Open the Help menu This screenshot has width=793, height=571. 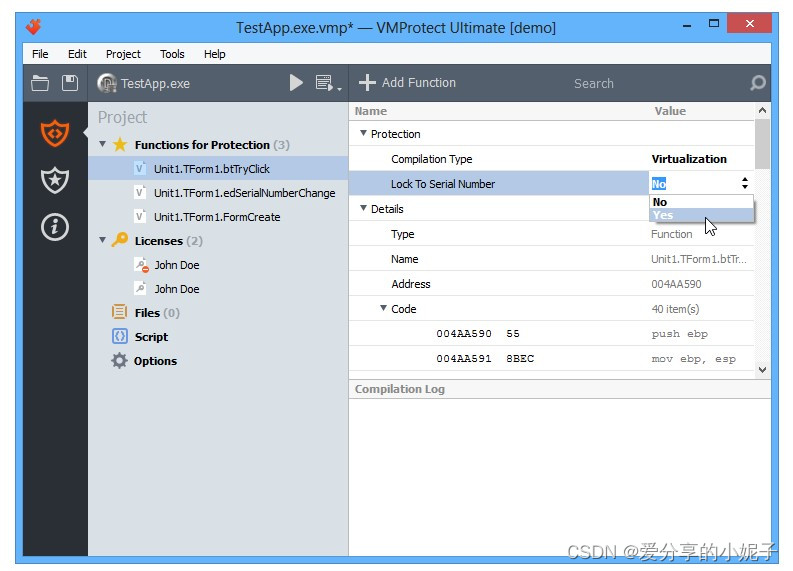214,54
